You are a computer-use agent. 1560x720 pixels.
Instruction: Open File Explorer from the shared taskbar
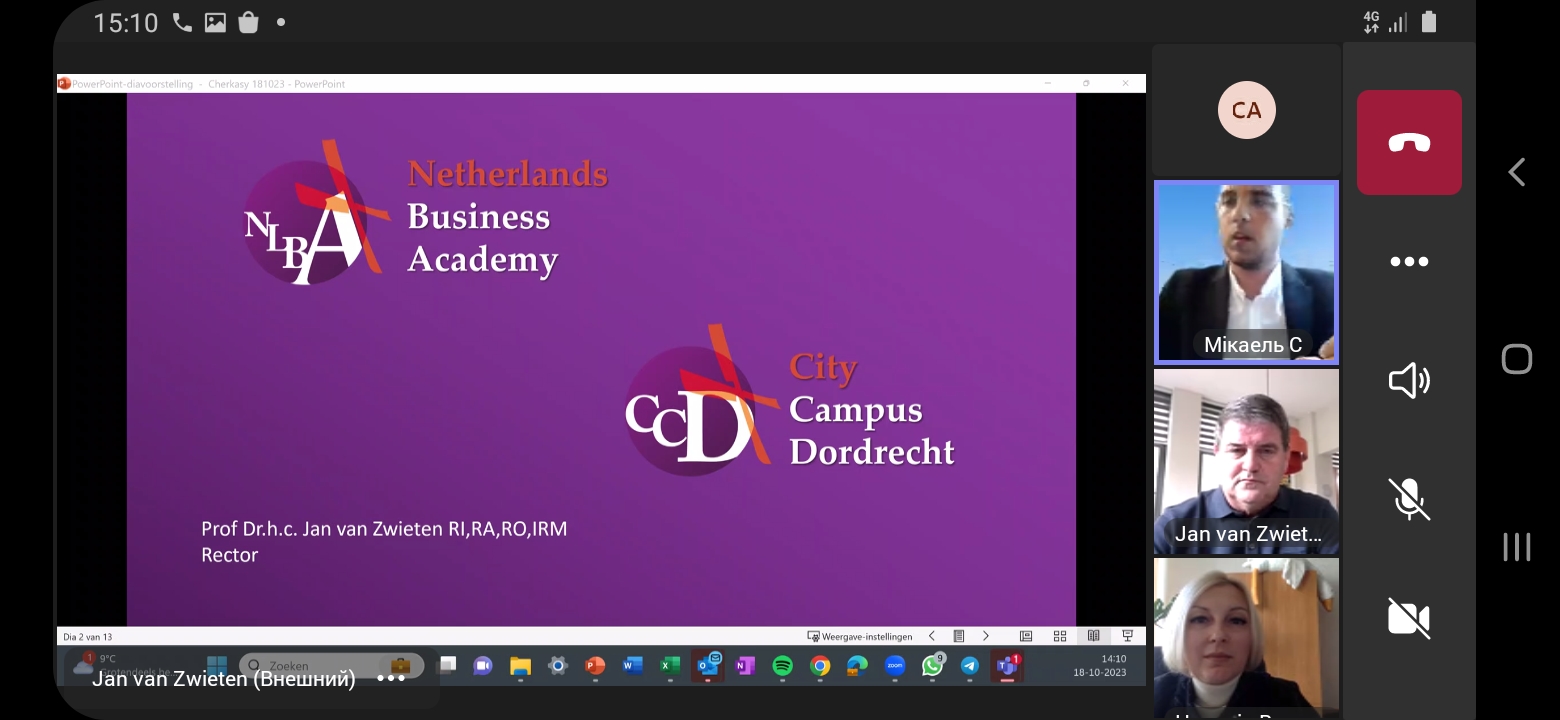click(x=520, y=665)
